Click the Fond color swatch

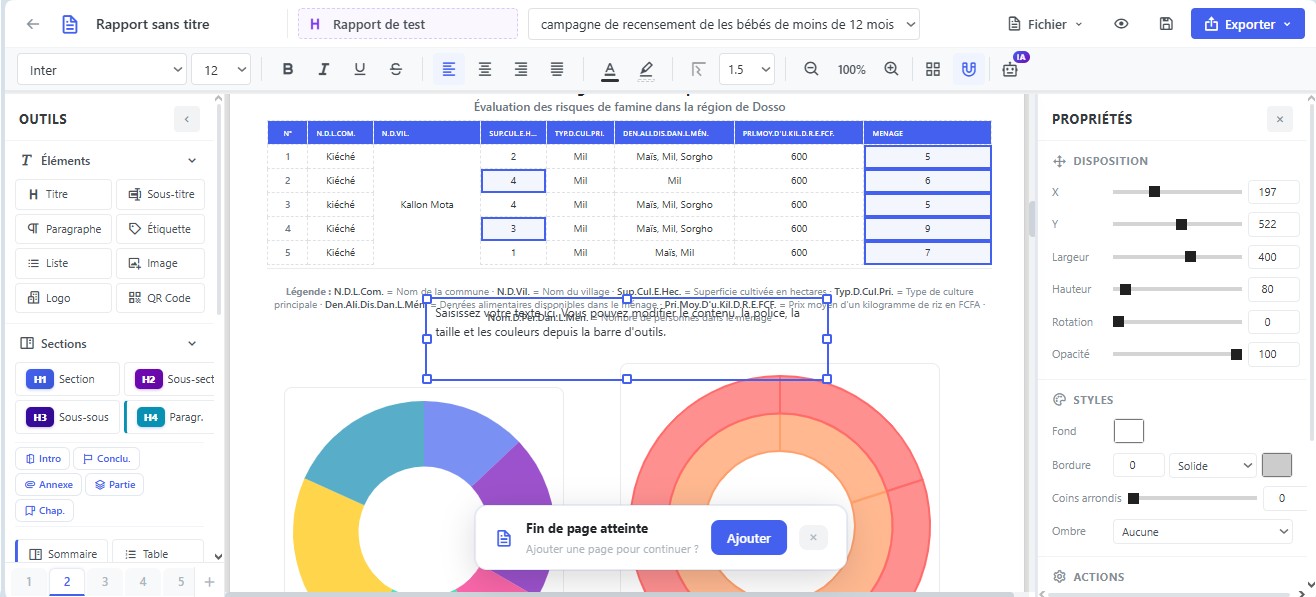tap(1128, 431)
